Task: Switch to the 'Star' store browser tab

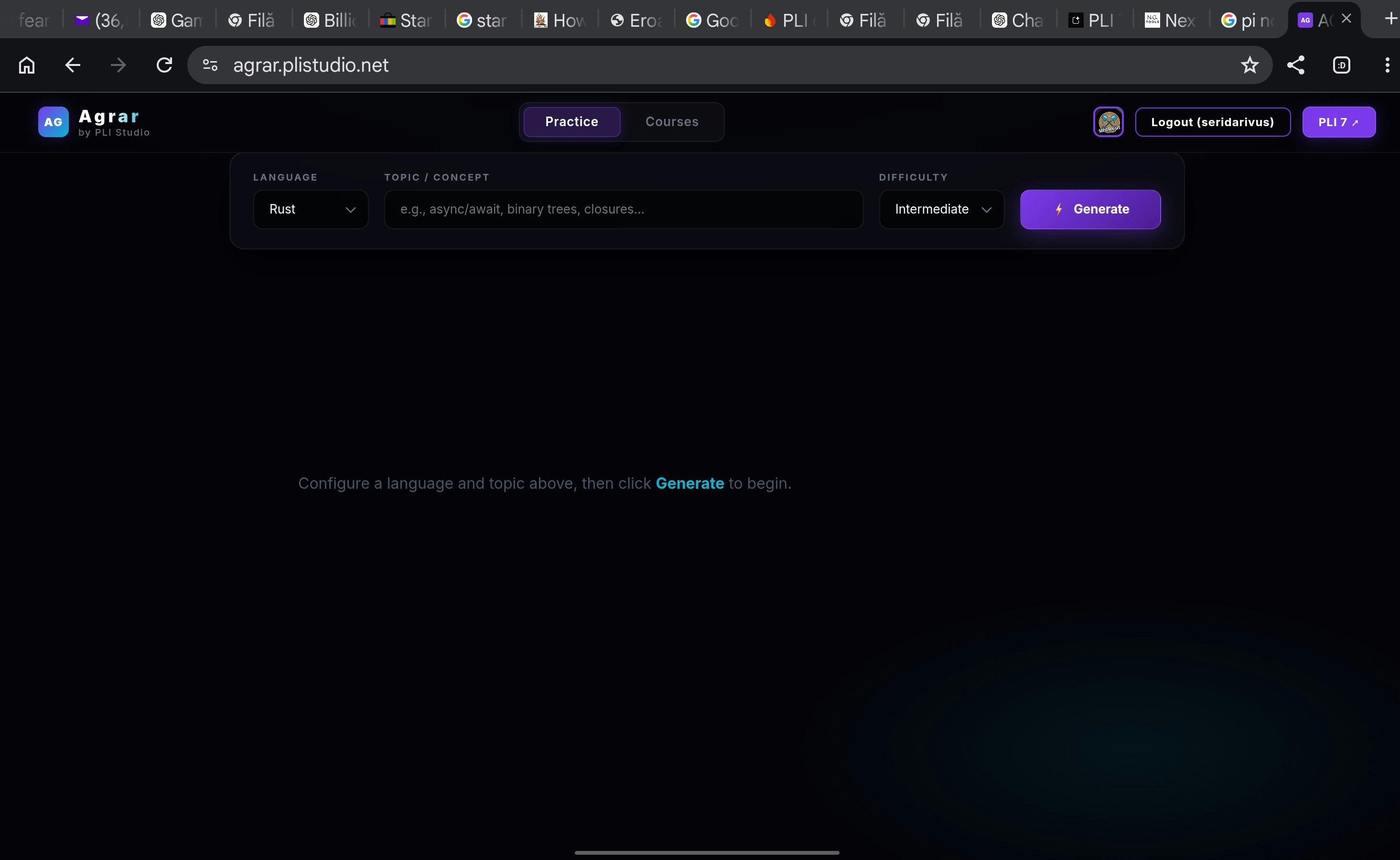Action: (x=407, y=21)
